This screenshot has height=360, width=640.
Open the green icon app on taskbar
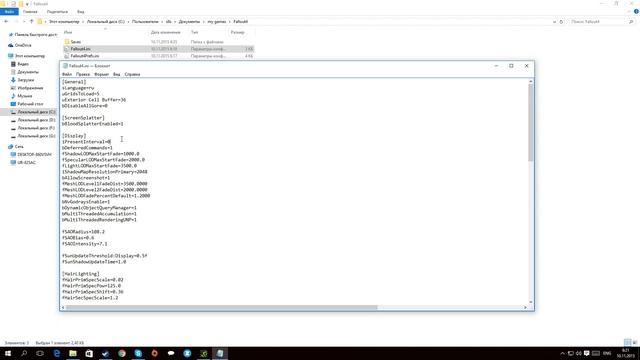[203, 353]
